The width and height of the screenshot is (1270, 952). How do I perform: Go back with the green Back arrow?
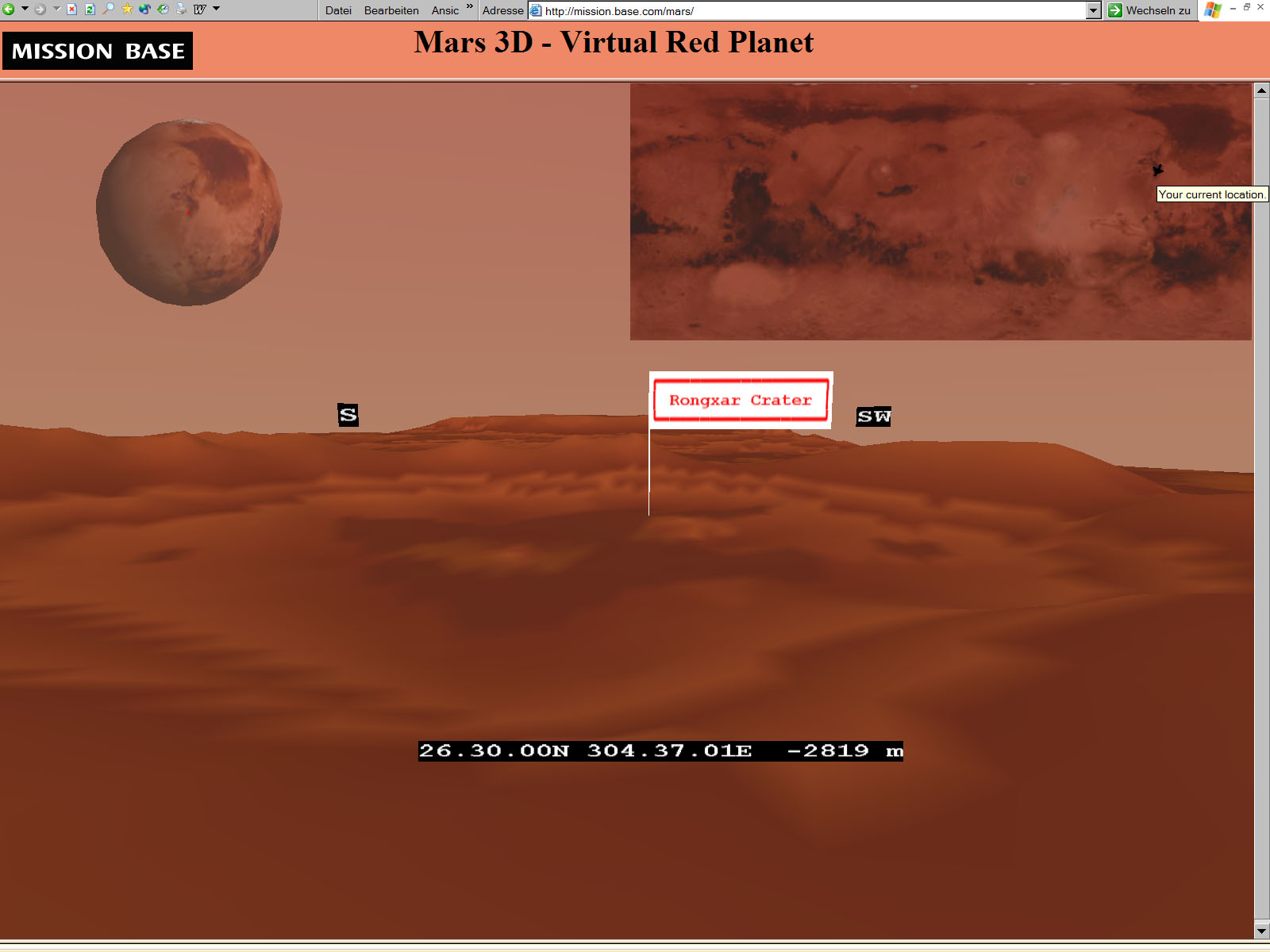[9, 10]
